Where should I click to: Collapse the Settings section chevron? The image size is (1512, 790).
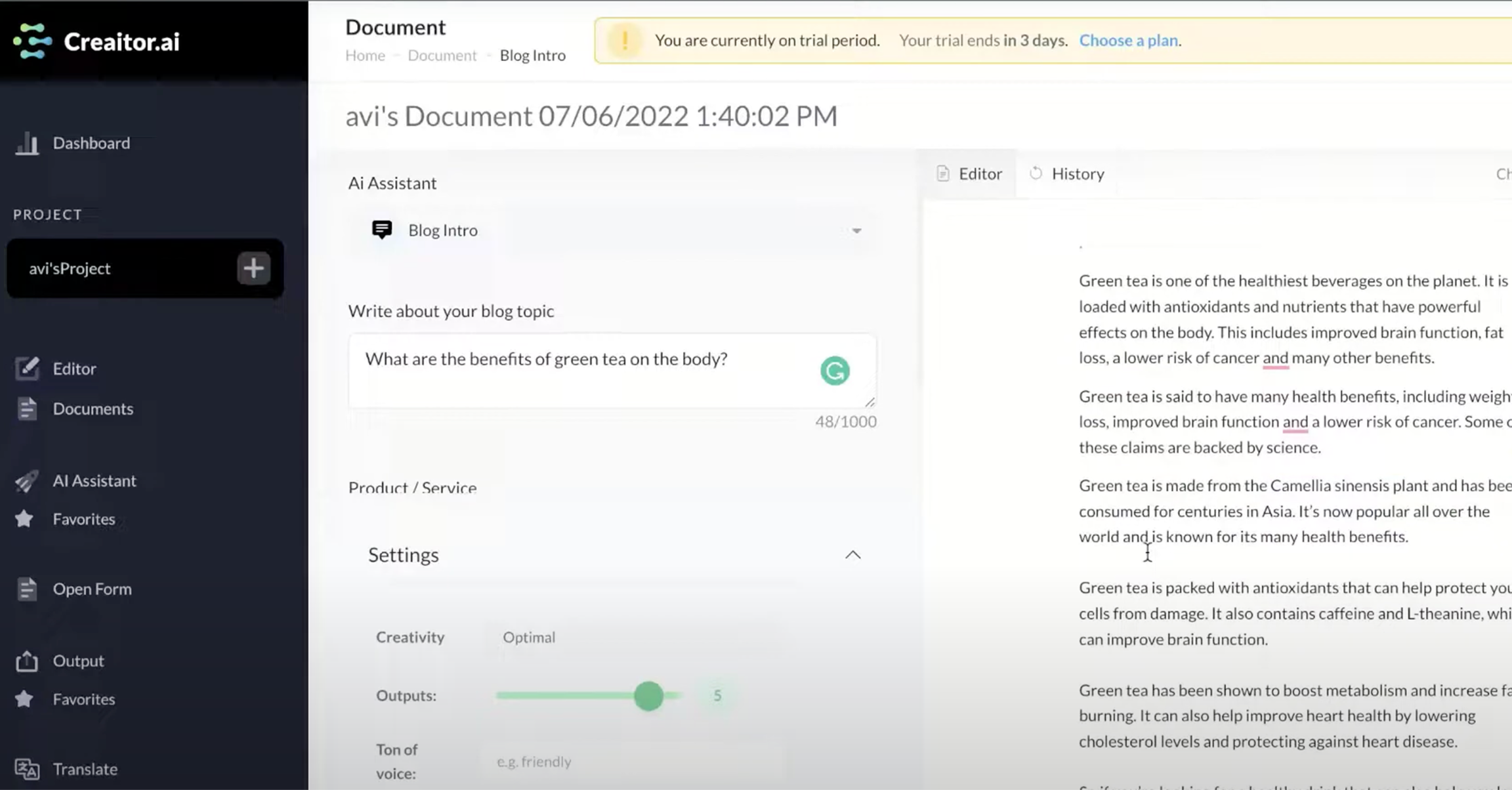(852, 555)
